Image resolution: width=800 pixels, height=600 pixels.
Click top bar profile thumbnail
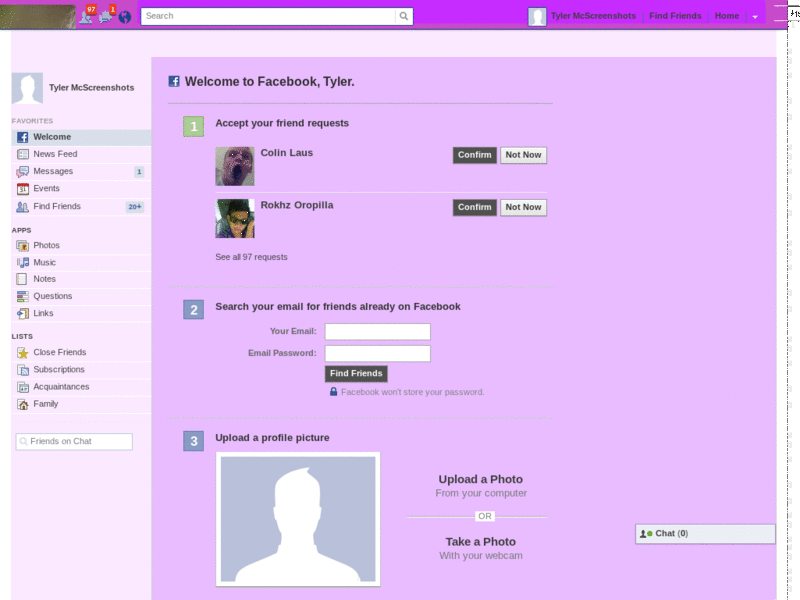coord(537,16)
